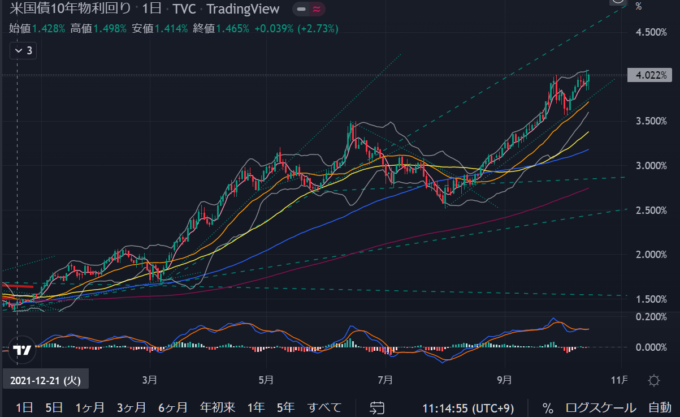Click the TradingView logo icon
This screenshot has height=417, width=680.
20,350
